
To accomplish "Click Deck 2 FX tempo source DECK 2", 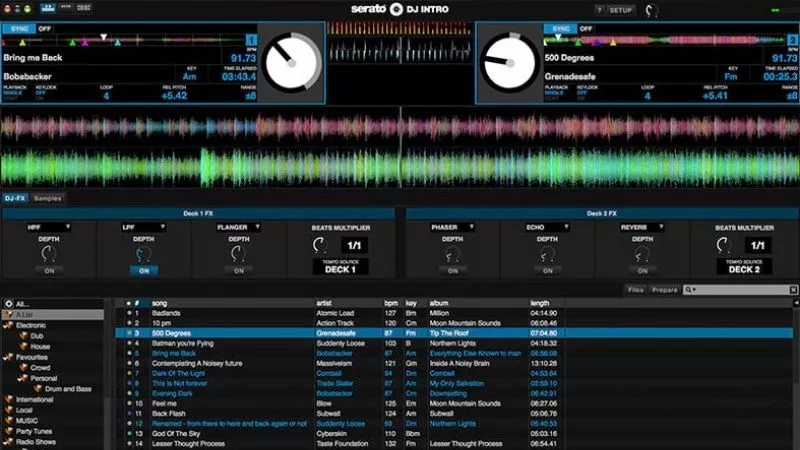I will coord(744,267).
